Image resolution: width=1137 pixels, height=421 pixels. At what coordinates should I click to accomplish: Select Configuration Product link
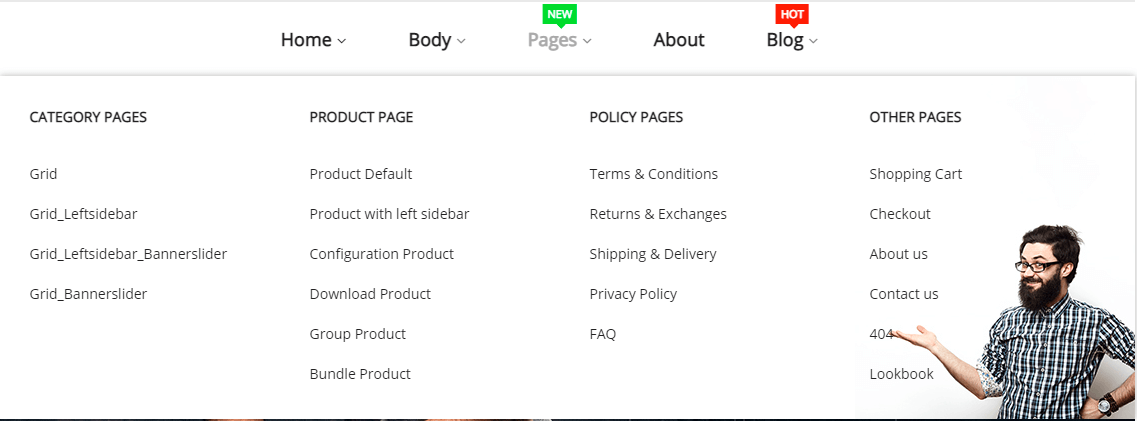pos(382,254)
